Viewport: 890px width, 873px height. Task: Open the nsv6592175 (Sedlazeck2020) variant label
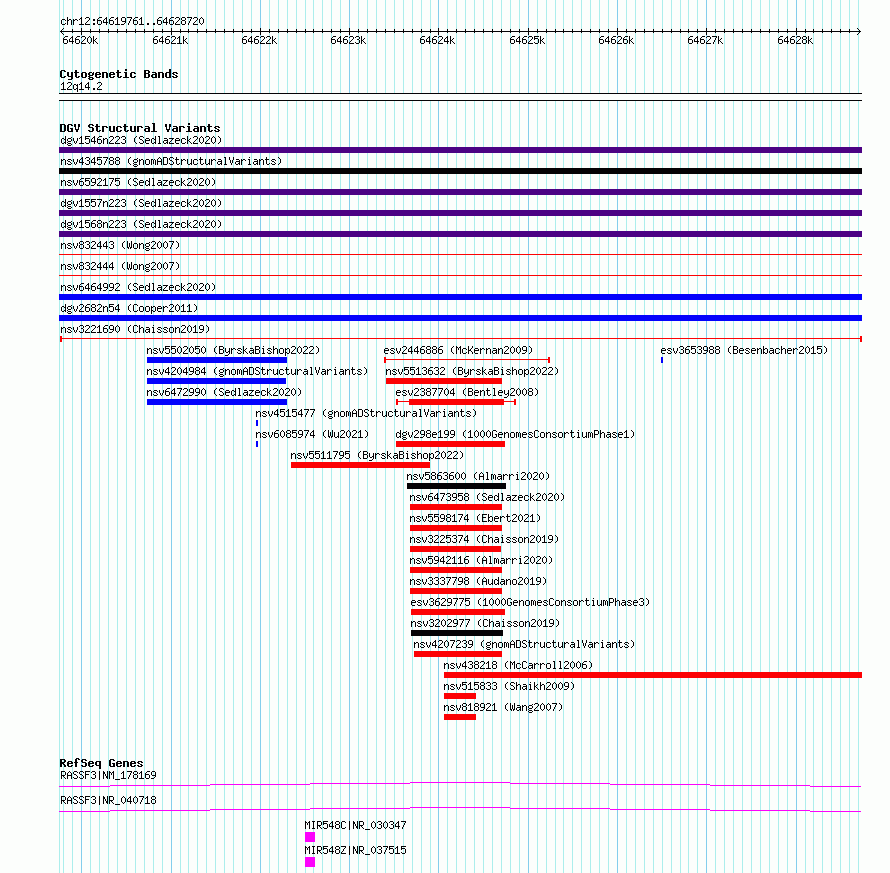pyautogui.click(x=138, y=182)
